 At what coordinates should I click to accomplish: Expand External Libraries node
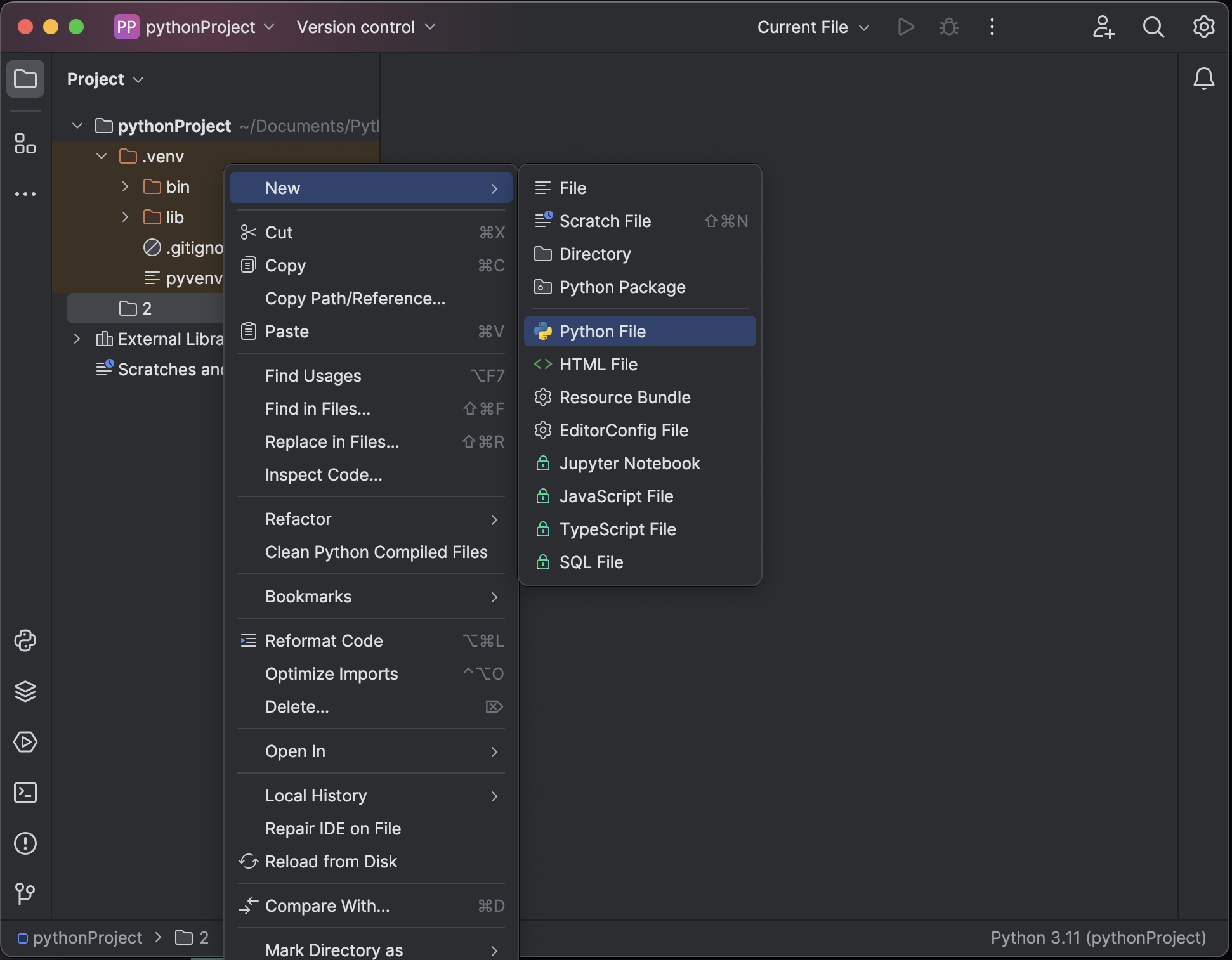(77, 339)
